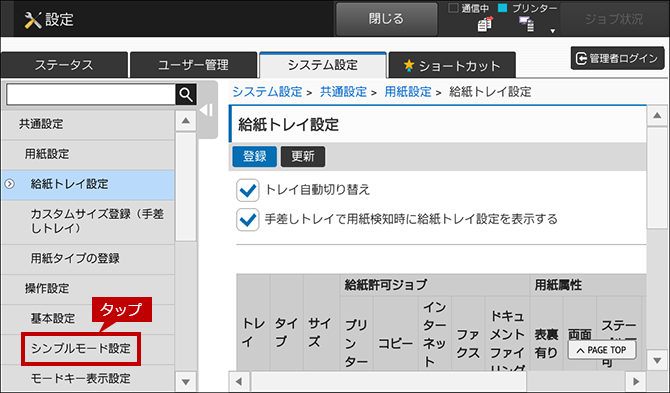Open the ショートカット tab
670x393 pixels.
coord(452,65)
